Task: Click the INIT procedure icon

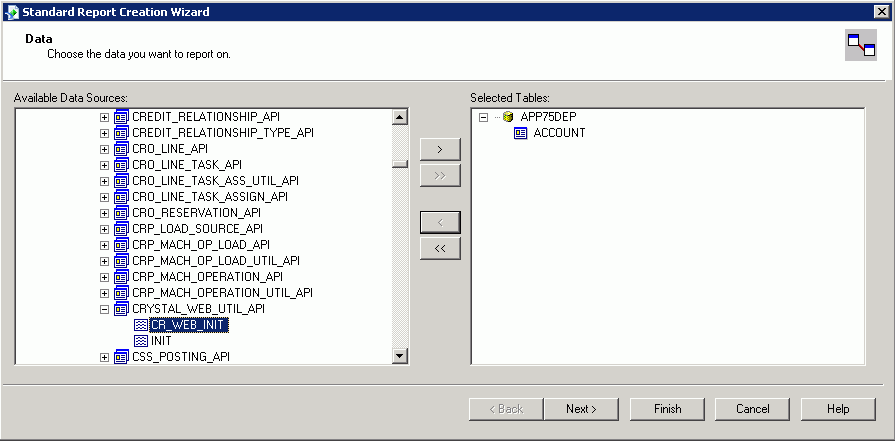Action: click(140, 341)
